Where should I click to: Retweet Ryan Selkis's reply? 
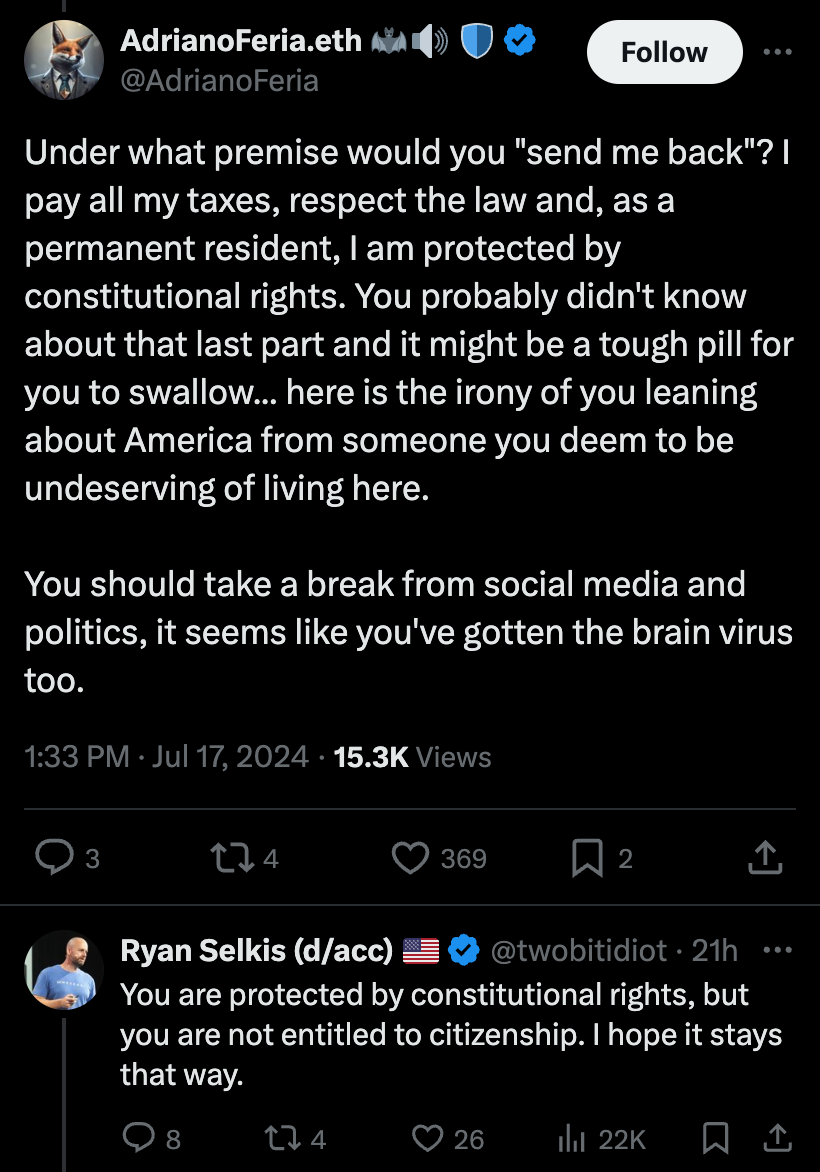tap(284, 1138)
